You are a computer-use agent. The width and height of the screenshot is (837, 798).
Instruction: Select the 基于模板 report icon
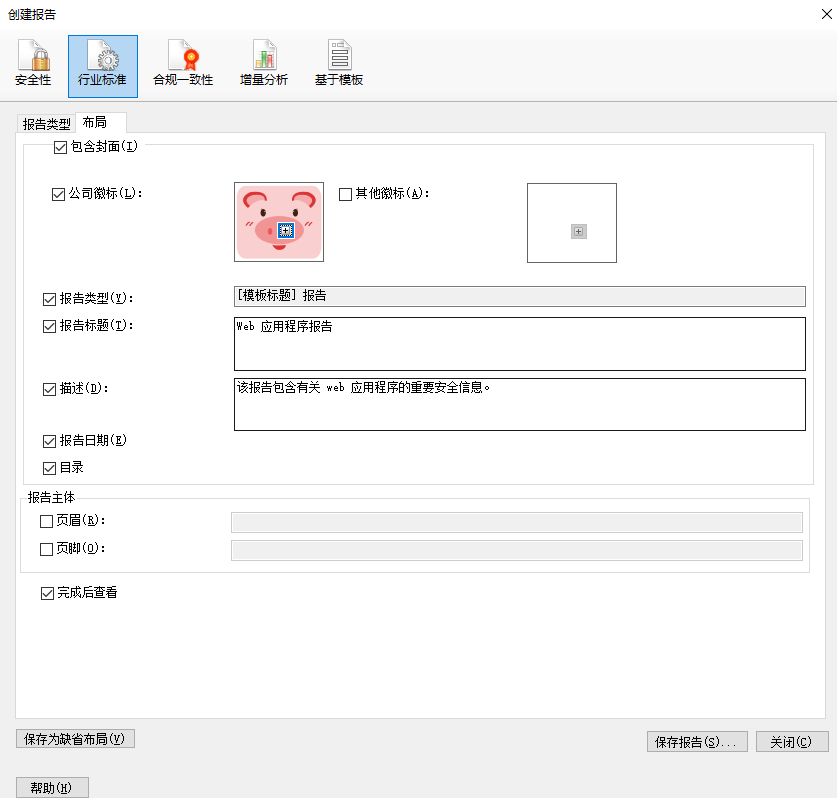(x=339, y=64)
